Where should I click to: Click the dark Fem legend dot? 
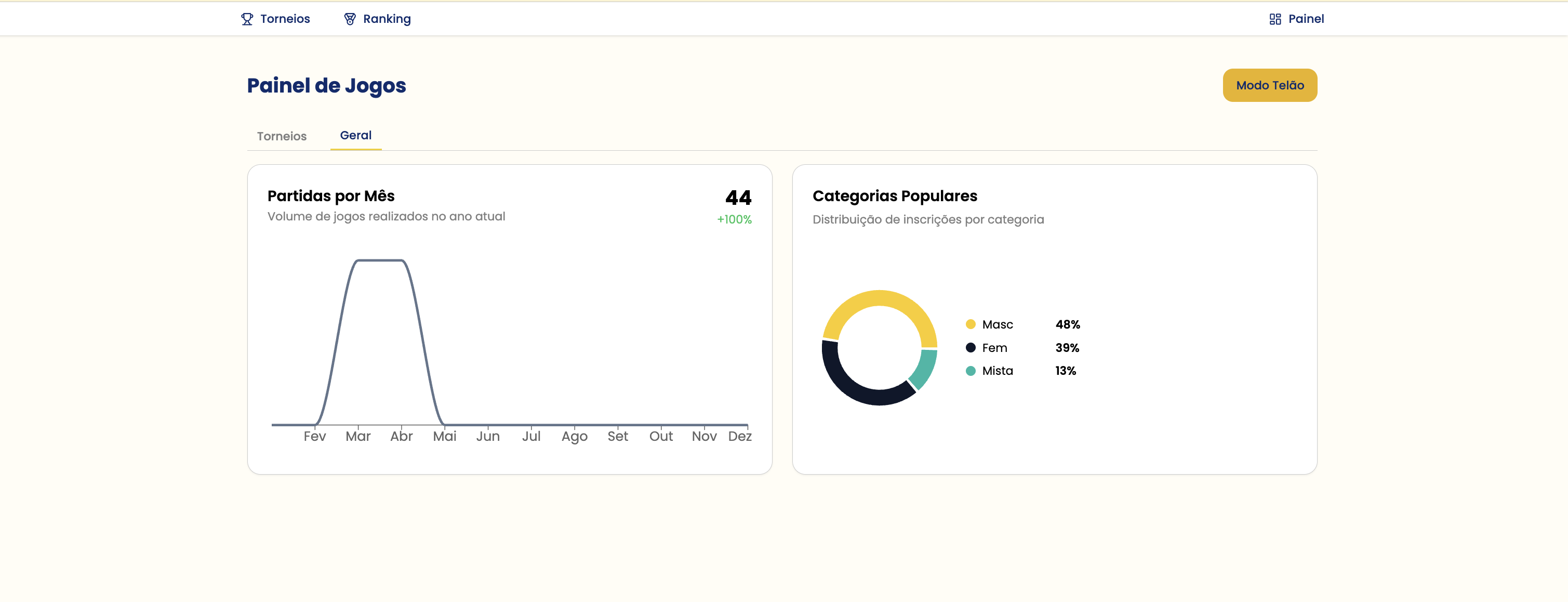point(971,347)
